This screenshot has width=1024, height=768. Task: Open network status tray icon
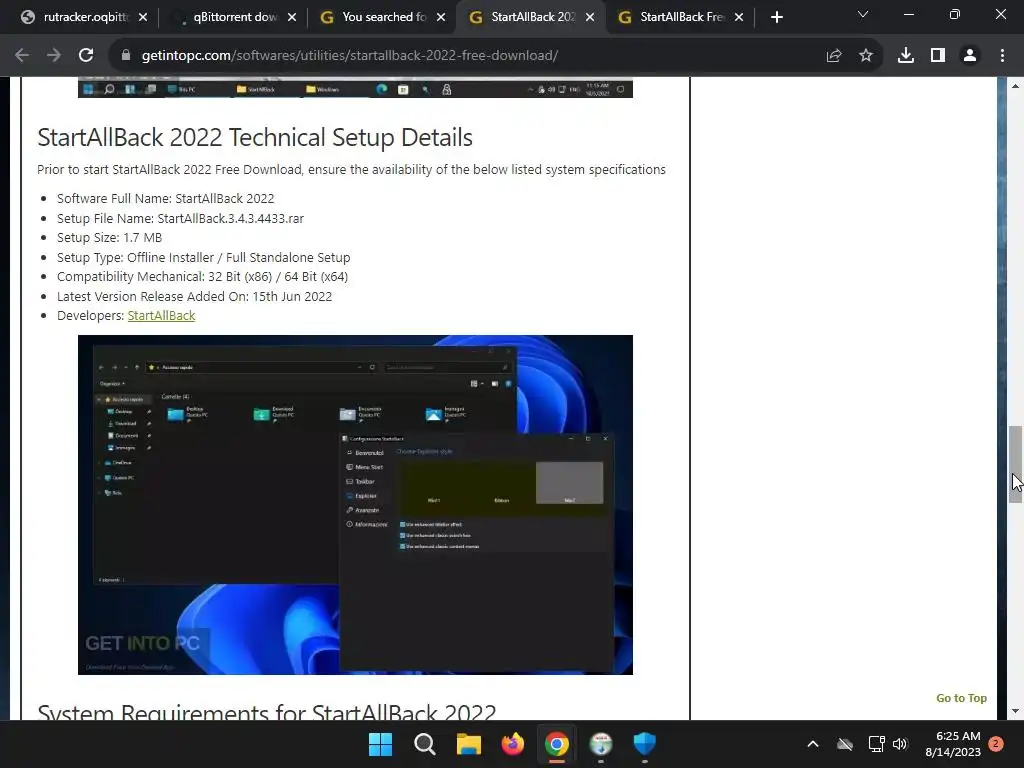pos(876,744)
